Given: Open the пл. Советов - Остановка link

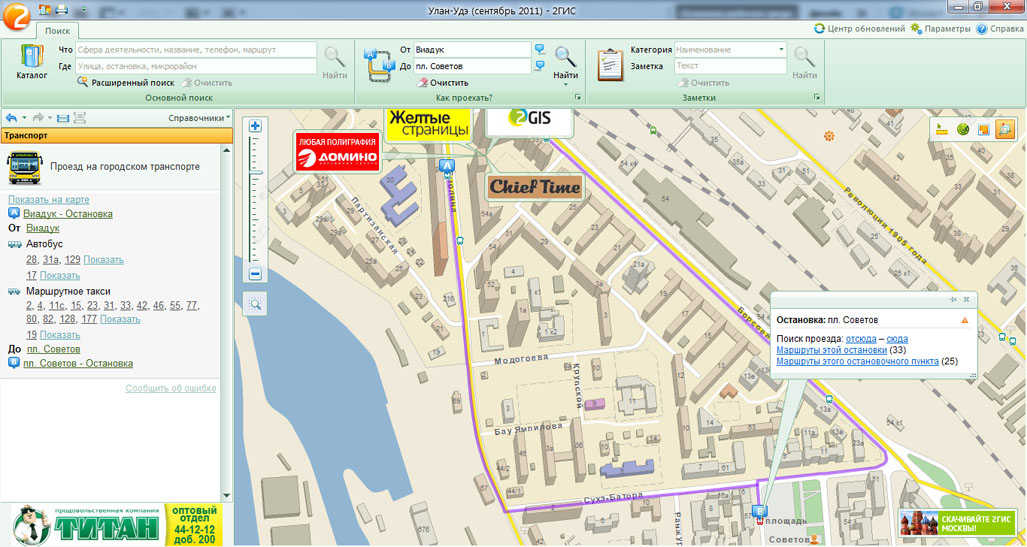Looking at the screenshot, I should (x=78, y=363).
